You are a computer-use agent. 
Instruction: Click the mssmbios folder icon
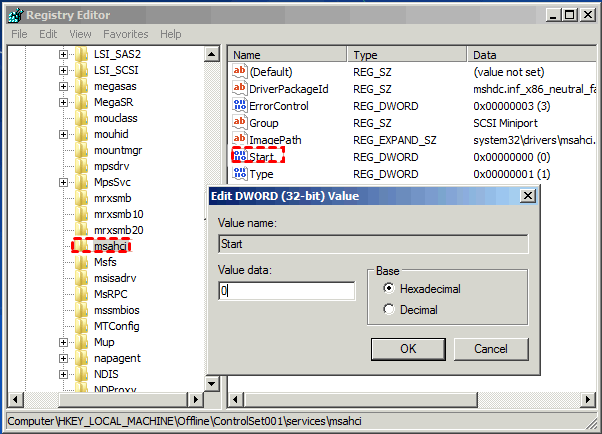click(x=81, y=310)
